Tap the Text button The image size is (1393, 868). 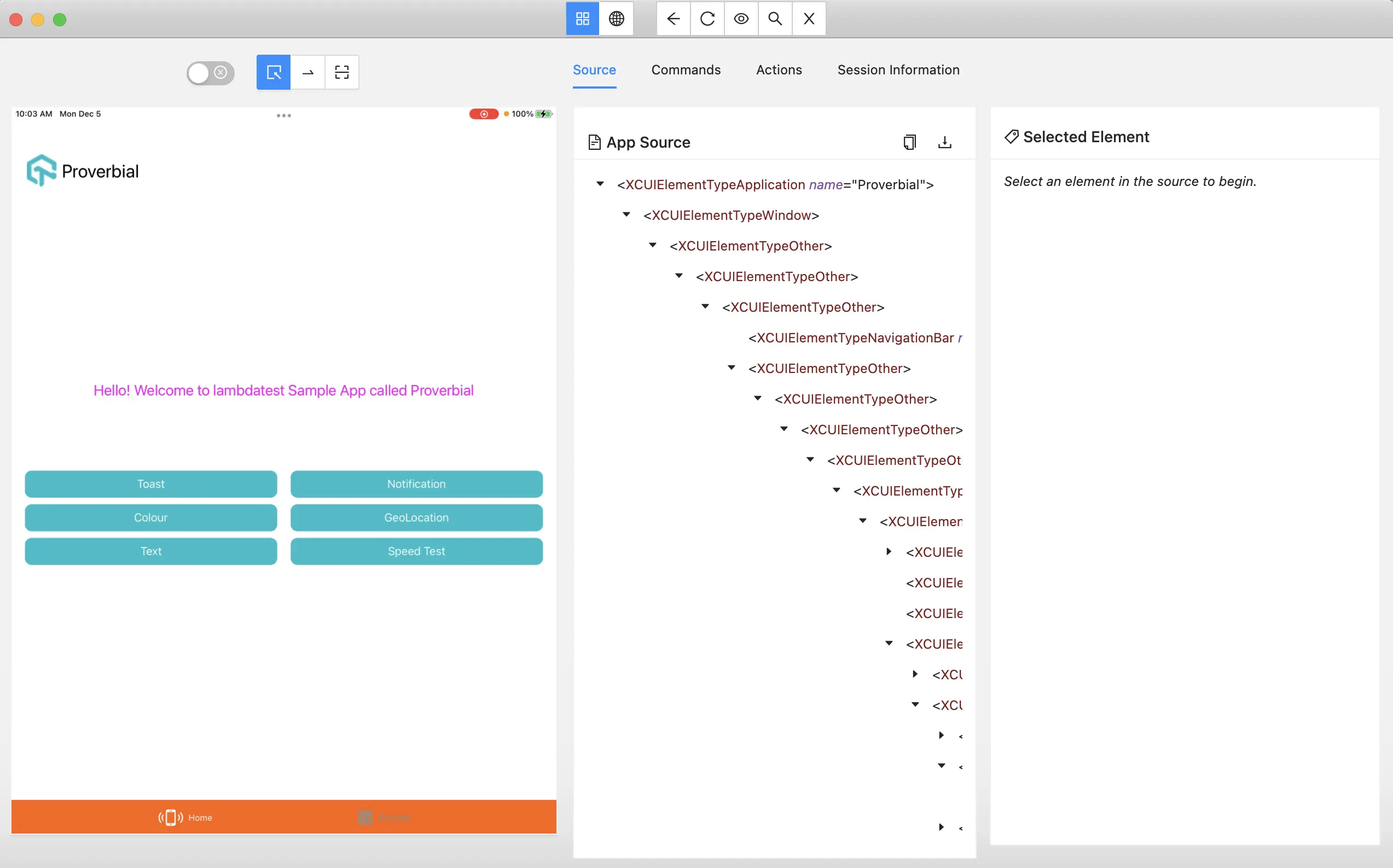pyautogui.click(x=151, y=551)
